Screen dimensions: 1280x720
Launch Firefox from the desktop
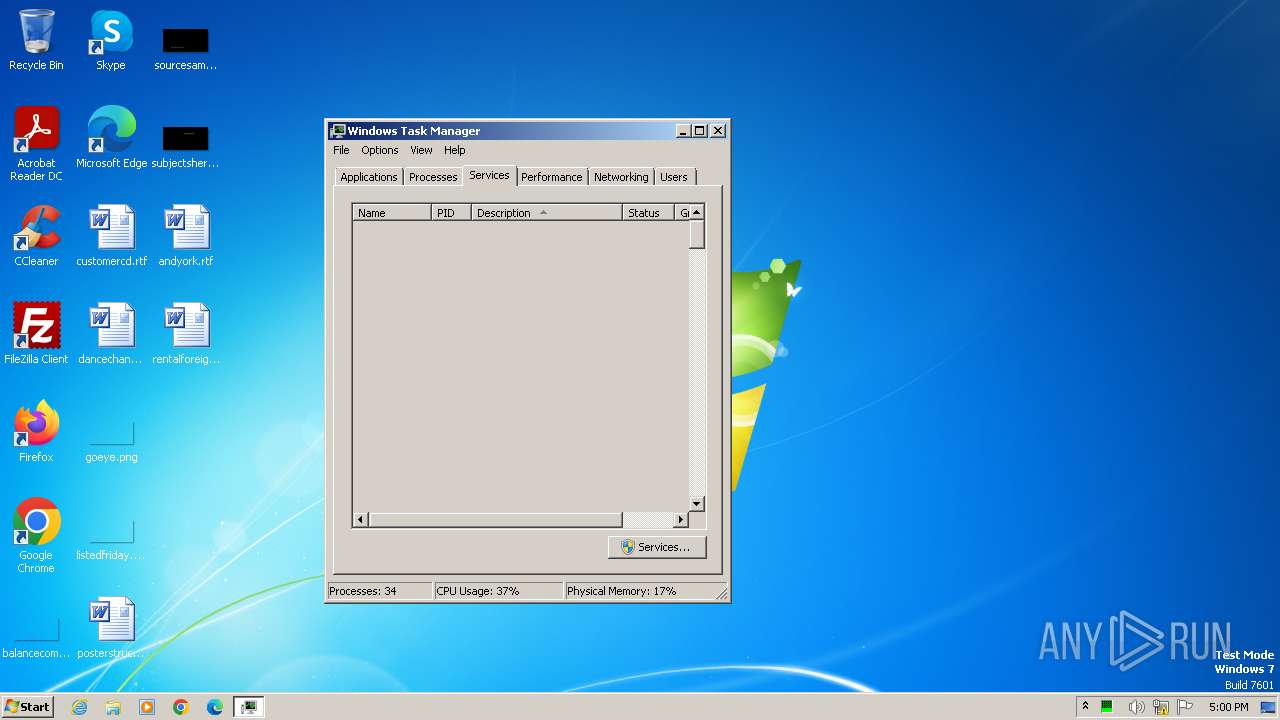point(36,432)
